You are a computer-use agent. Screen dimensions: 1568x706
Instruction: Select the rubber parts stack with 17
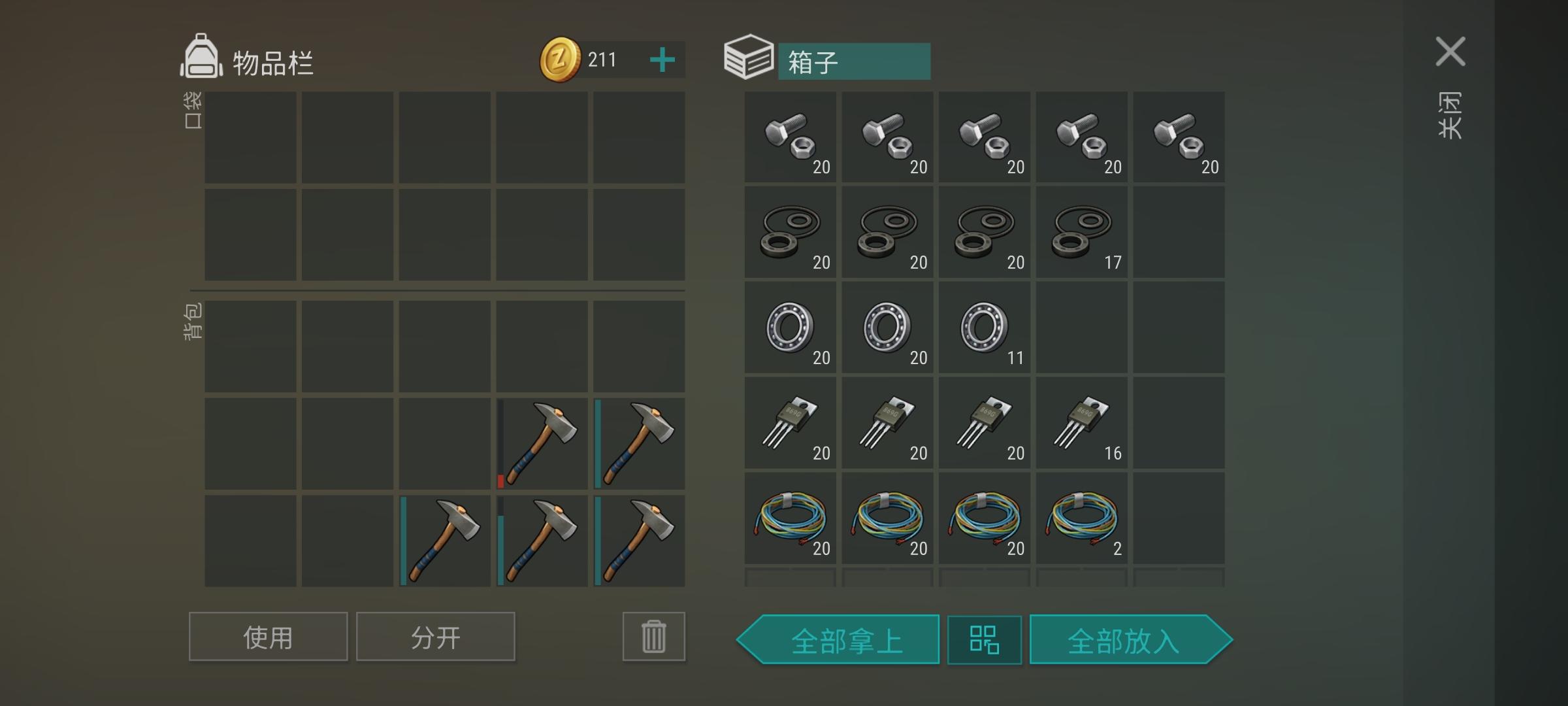(1081, 232)
